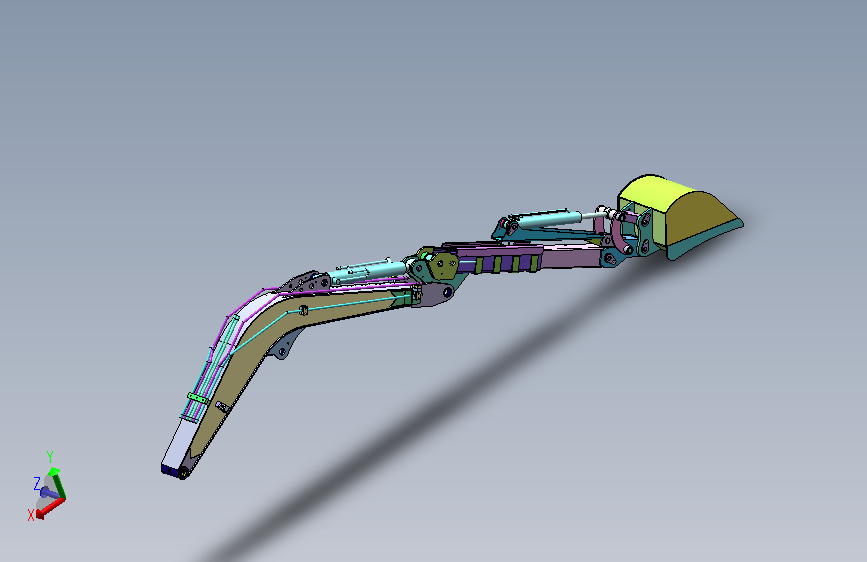The height and width of the screenshot is (562, 867).
Task: Select the boom foot pin at the base
Action: coord(182,473)
